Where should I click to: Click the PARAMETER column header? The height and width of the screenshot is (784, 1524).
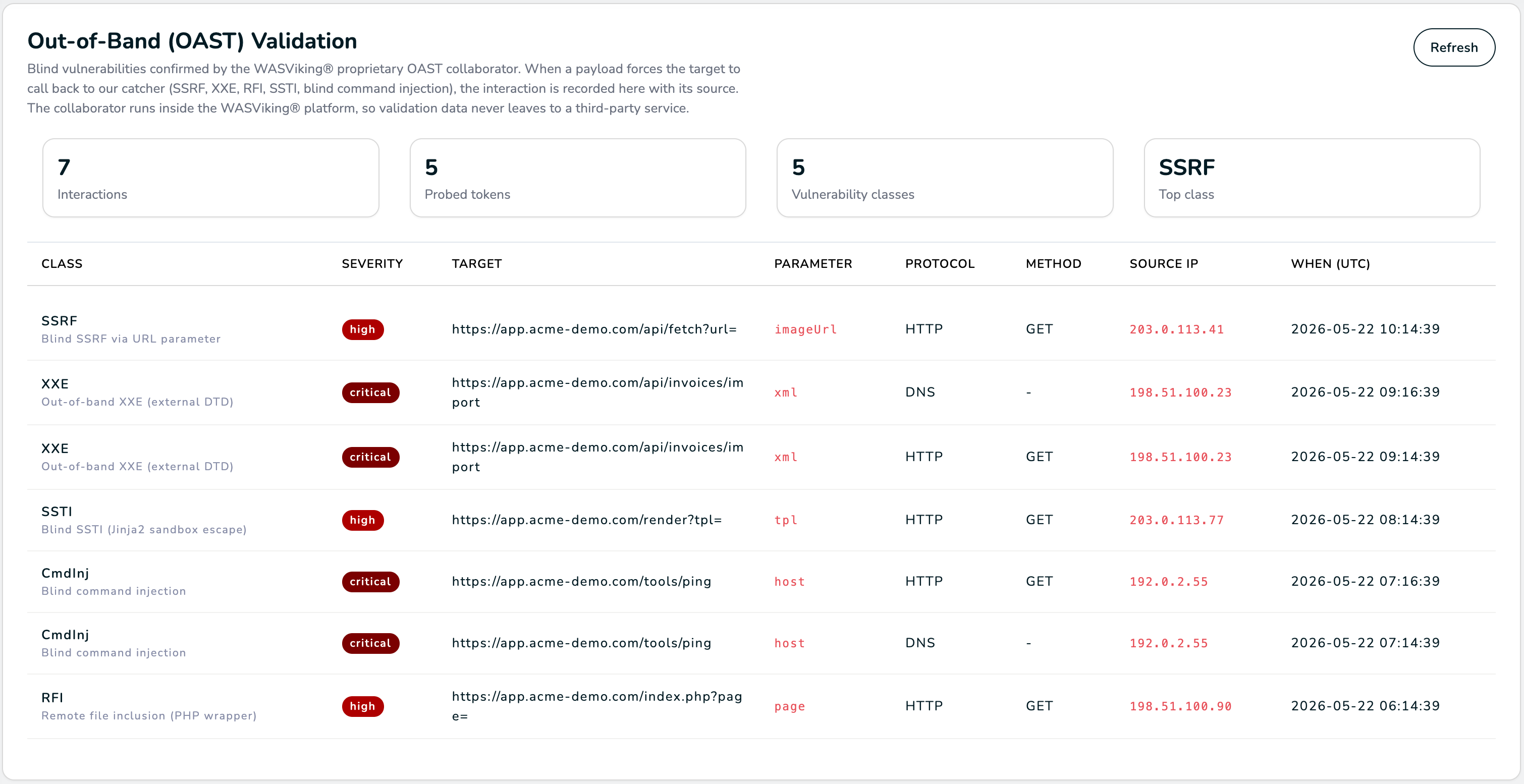tap(813, 264)
